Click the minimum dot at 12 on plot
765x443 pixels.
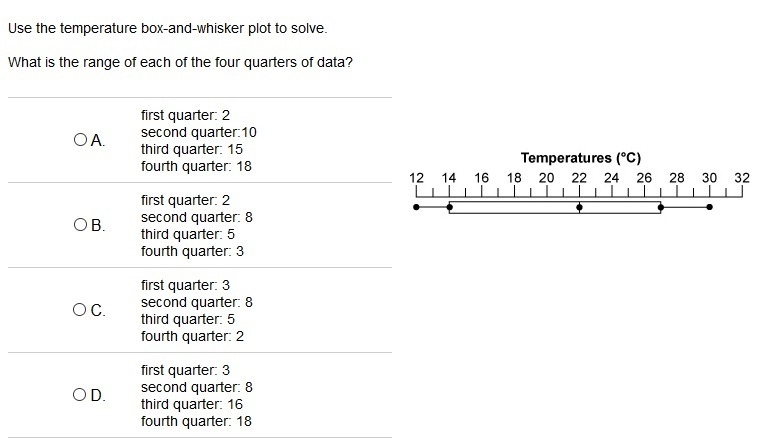416,207
